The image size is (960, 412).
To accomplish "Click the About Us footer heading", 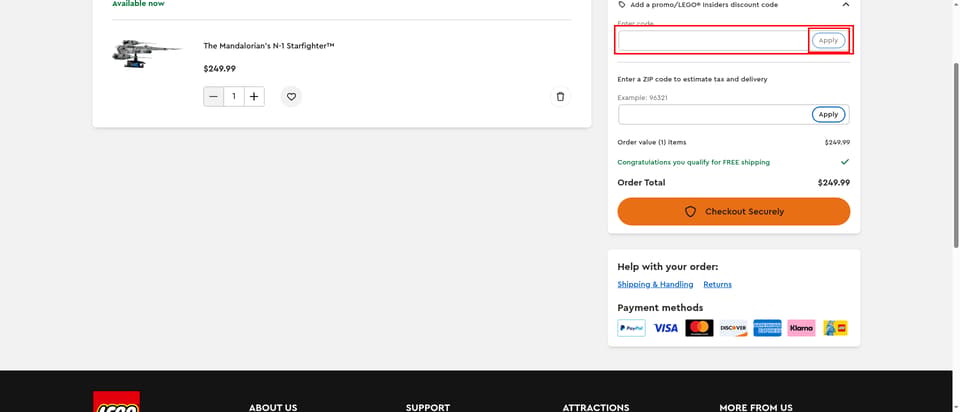I will tap(273, 408).
